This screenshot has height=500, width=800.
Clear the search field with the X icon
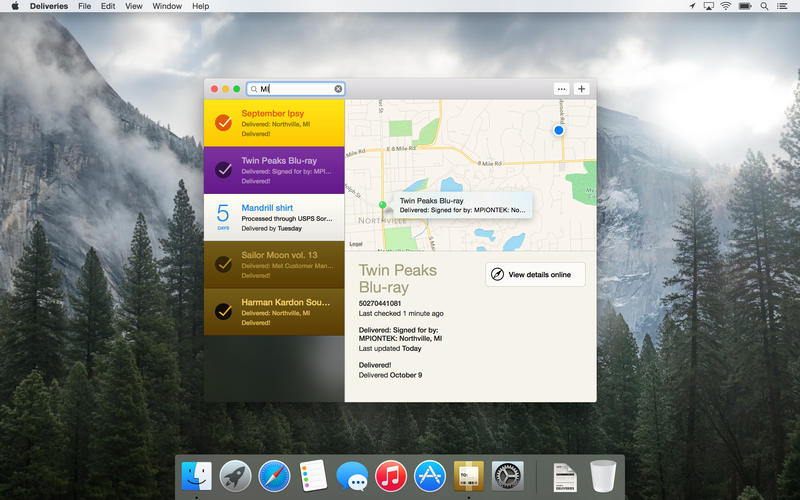(338, 89)
